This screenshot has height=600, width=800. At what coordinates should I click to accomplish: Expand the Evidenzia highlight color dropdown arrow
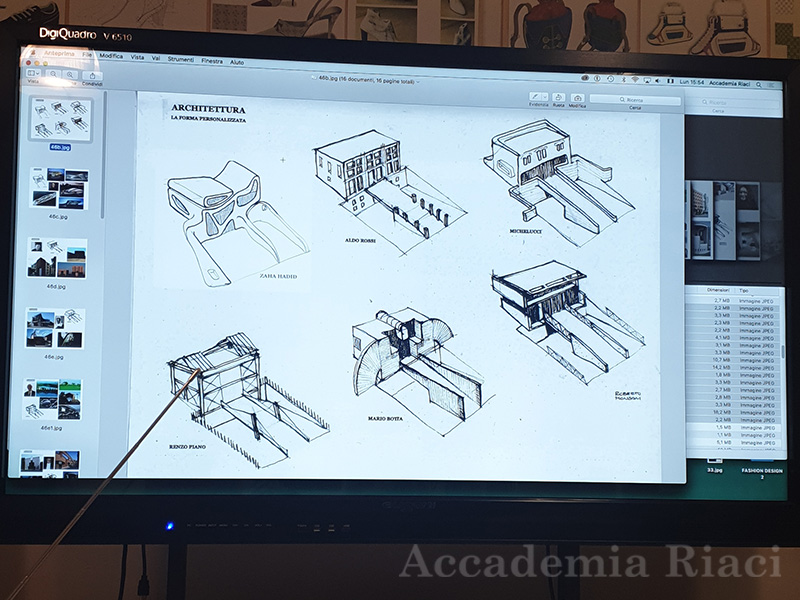[545, 97]
